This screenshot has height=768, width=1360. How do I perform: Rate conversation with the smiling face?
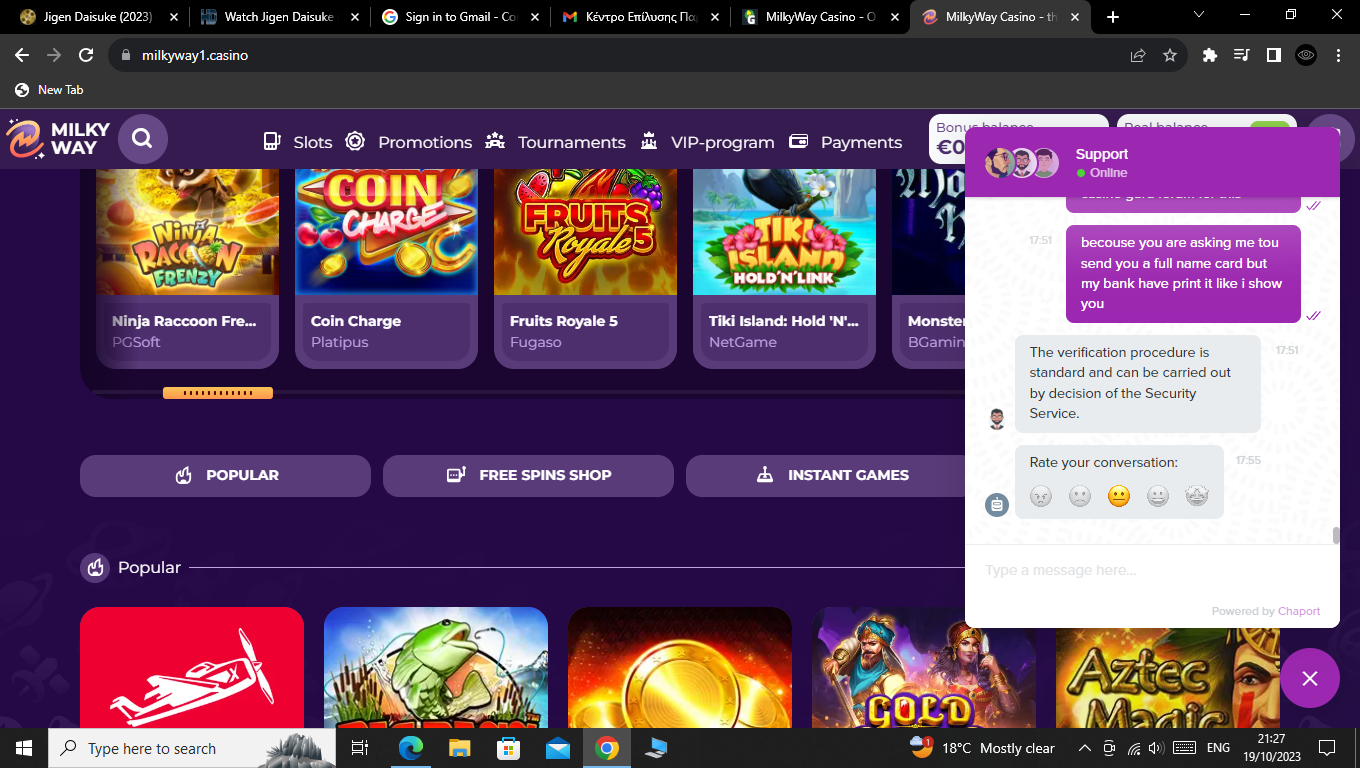1158,496
